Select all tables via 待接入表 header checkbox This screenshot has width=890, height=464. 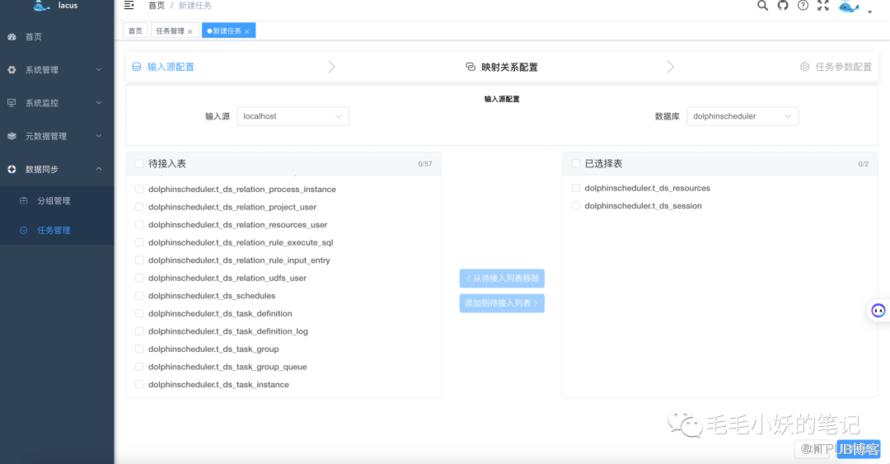(x=139, y=163)
